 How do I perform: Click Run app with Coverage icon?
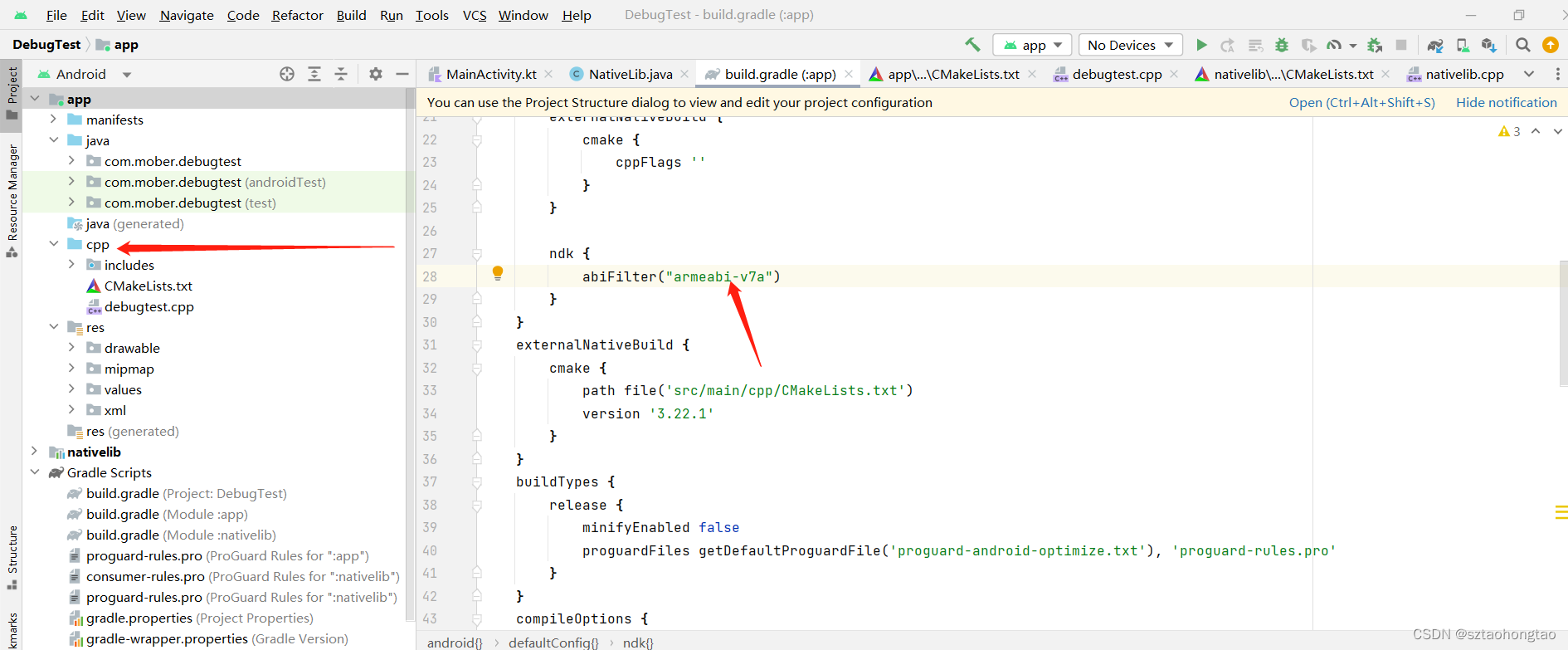1308,45
